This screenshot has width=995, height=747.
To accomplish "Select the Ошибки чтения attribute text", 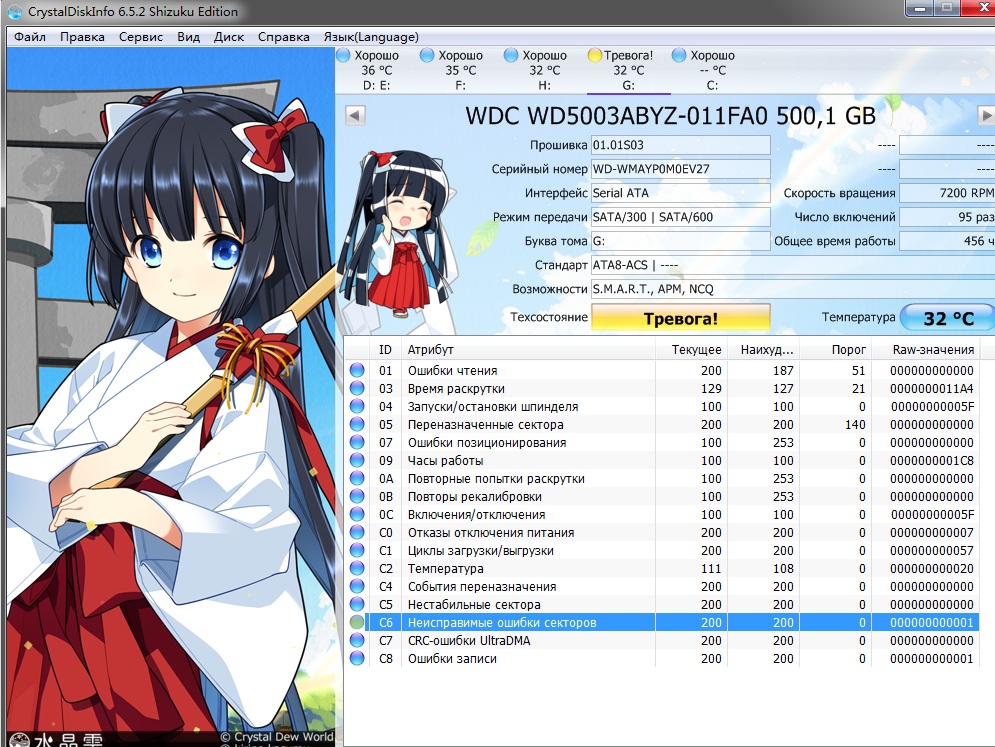I will pos(452,371).
